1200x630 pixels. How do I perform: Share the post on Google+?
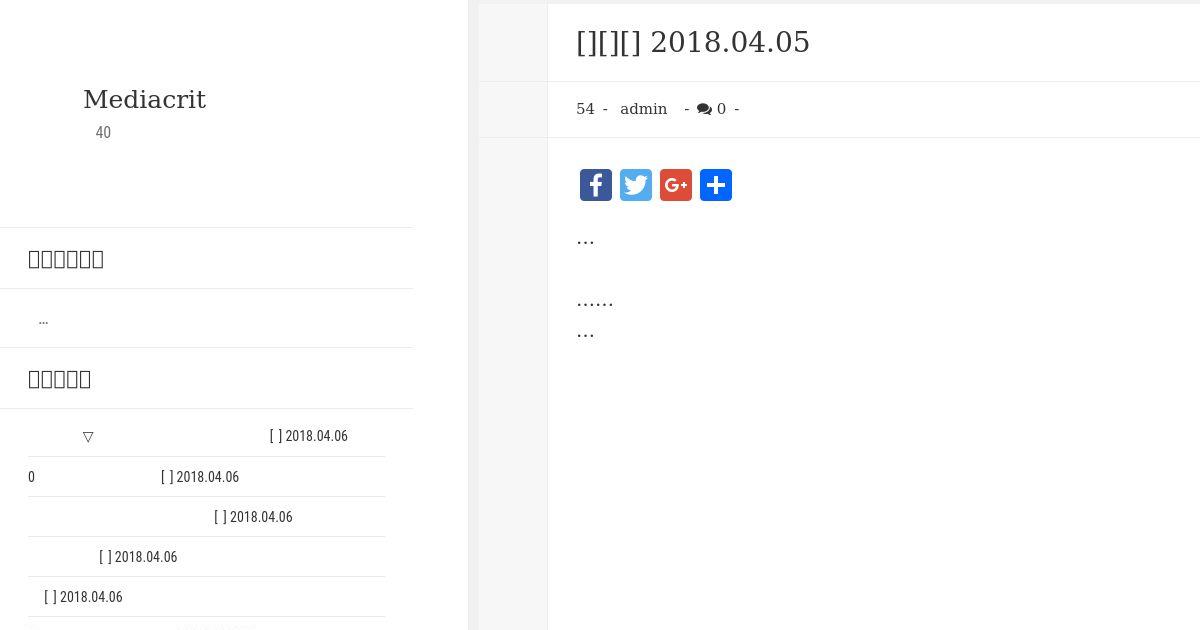coord(676,185)
